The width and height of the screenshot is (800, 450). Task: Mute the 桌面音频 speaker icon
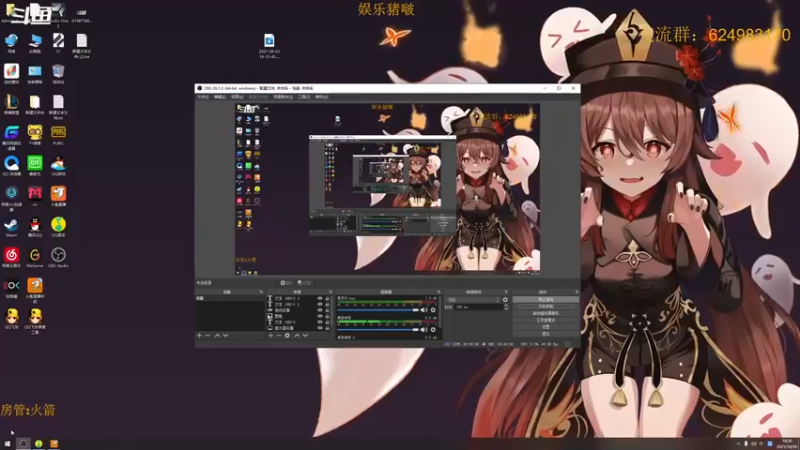(423, 330)
